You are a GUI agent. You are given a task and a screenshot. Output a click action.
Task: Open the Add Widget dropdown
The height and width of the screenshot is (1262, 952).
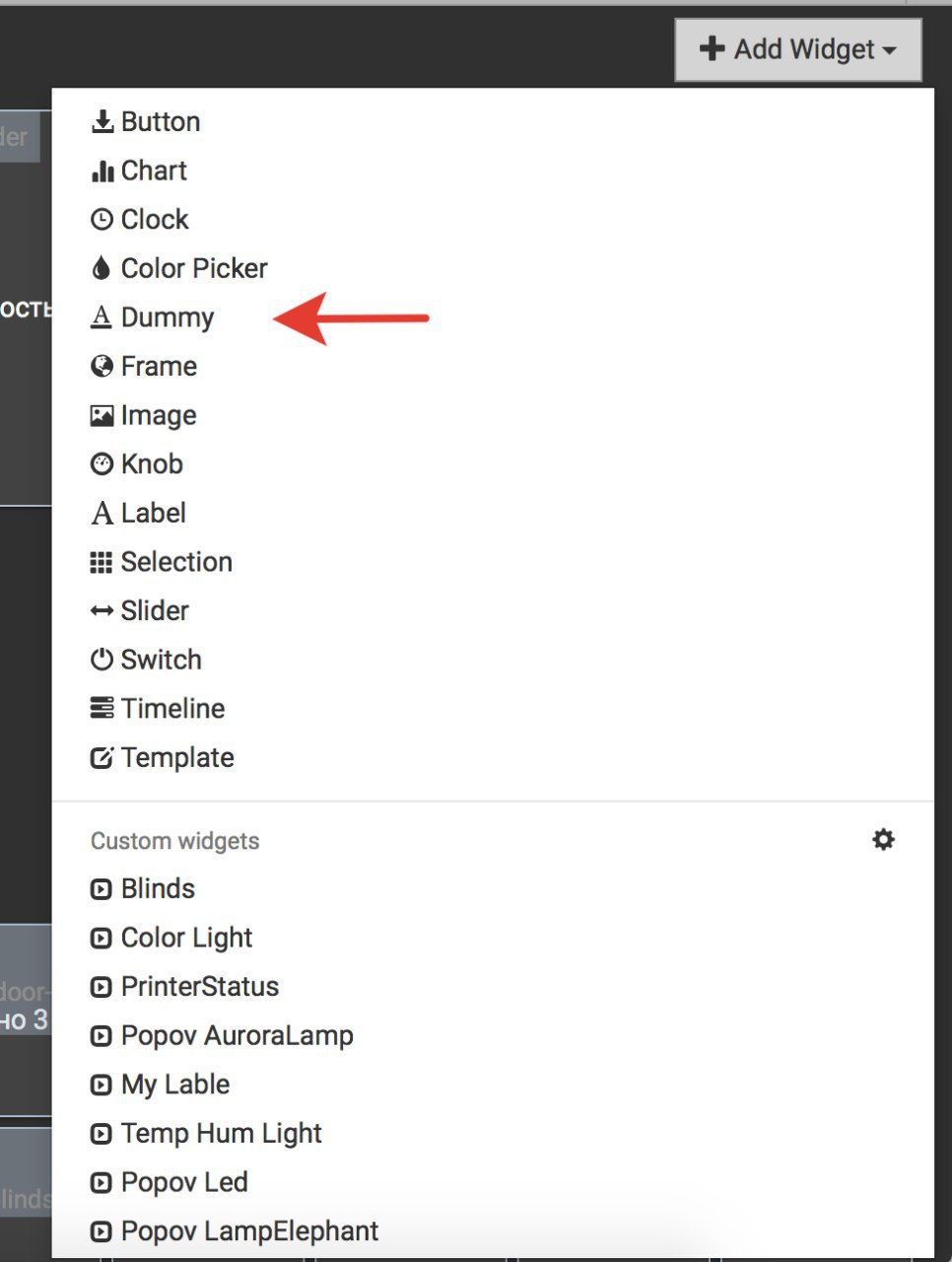tap(798, 49)
